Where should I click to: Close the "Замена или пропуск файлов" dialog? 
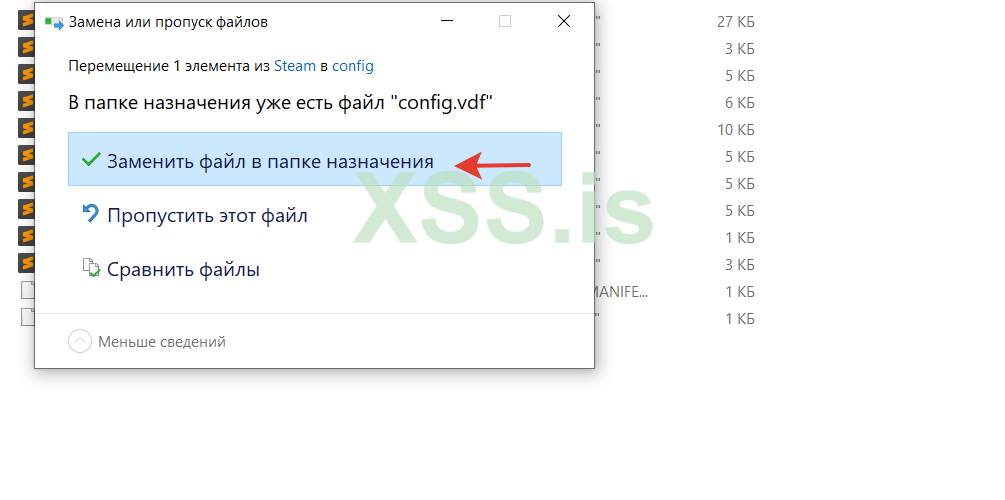[563, 22]
